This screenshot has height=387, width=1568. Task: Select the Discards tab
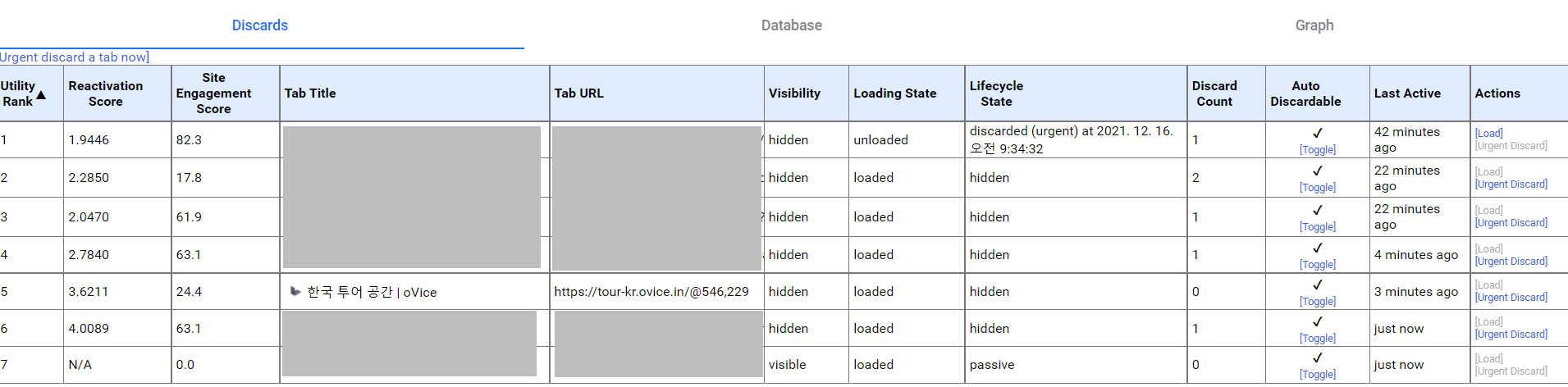click(260, 25)
